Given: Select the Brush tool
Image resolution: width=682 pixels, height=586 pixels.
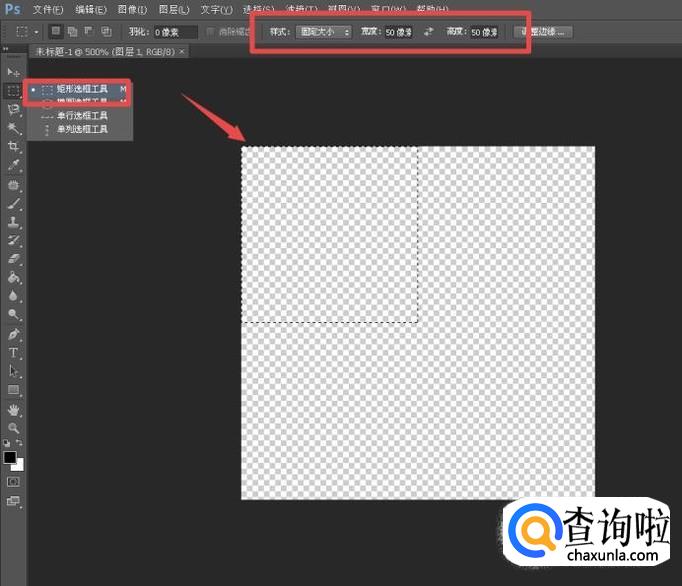Looking at the screenshot, I should [x=13, y=204].
